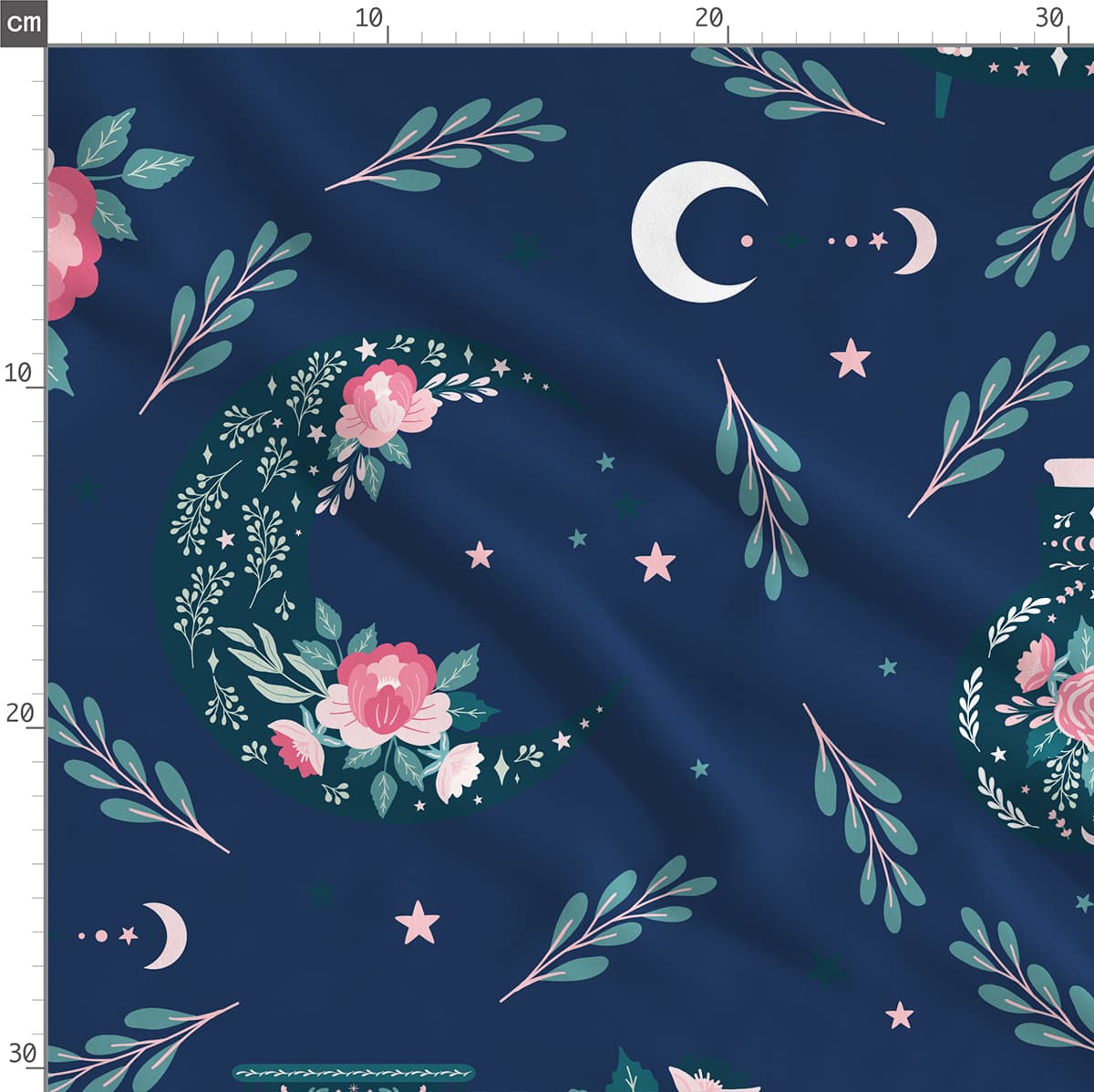The width and height of the screenshot is (1094, 1092).
Task: Click the 30 mark on left ruler
Action: 20,1053
